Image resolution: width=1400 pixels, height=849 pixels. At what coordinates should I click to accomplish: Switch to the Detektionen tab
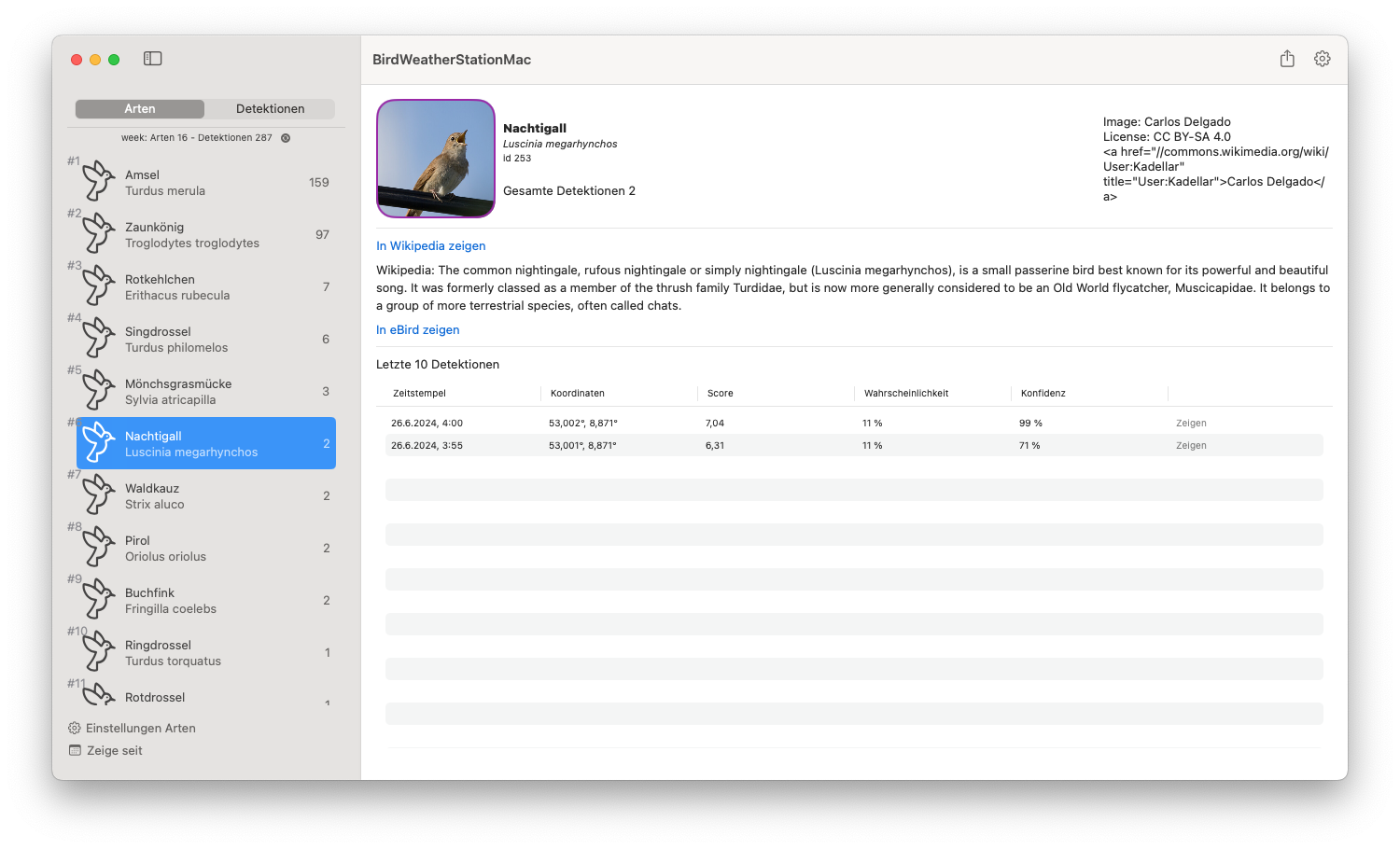270,108
